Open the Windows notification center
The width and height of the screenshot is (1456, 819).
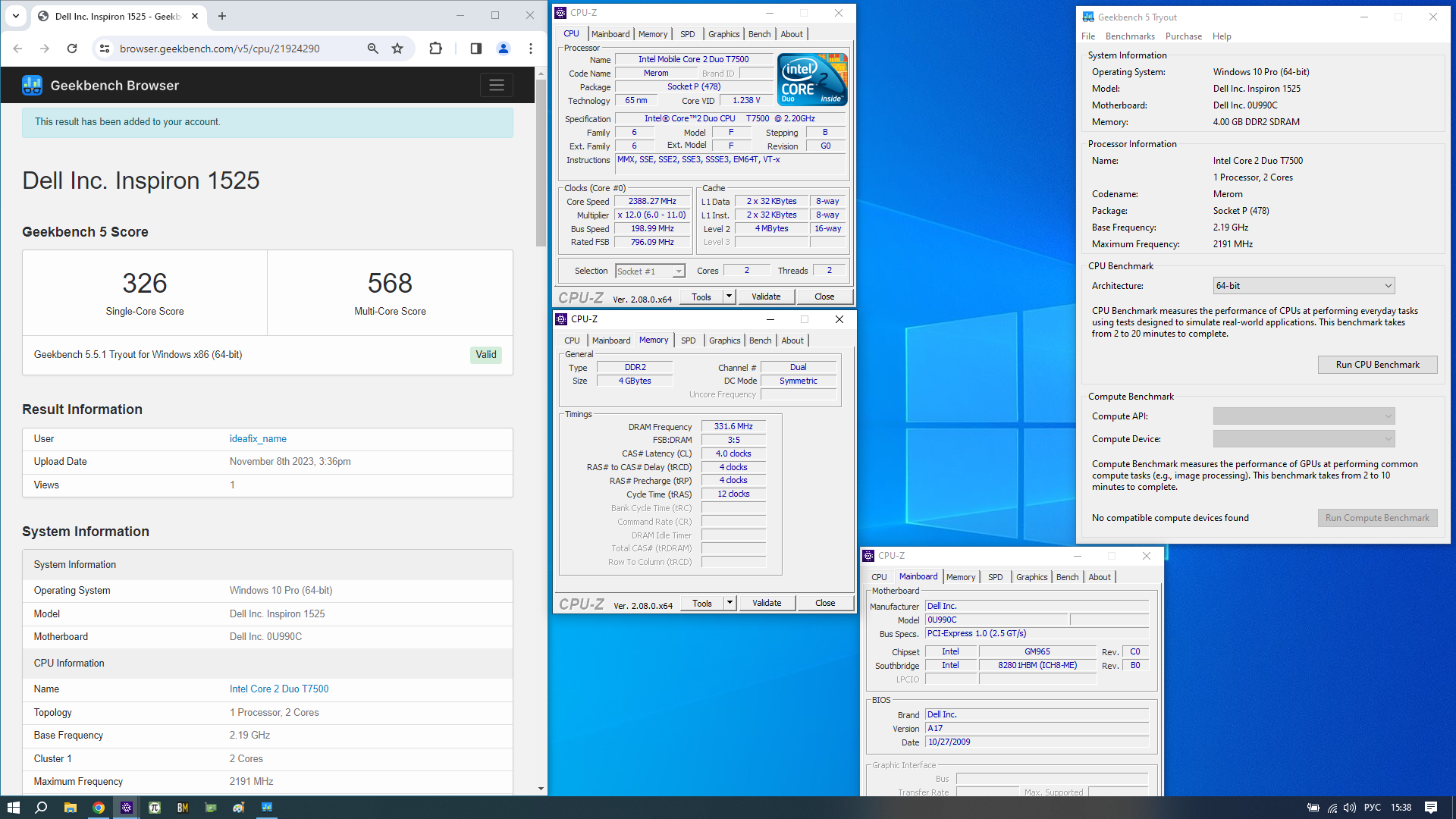point(1431,808)
